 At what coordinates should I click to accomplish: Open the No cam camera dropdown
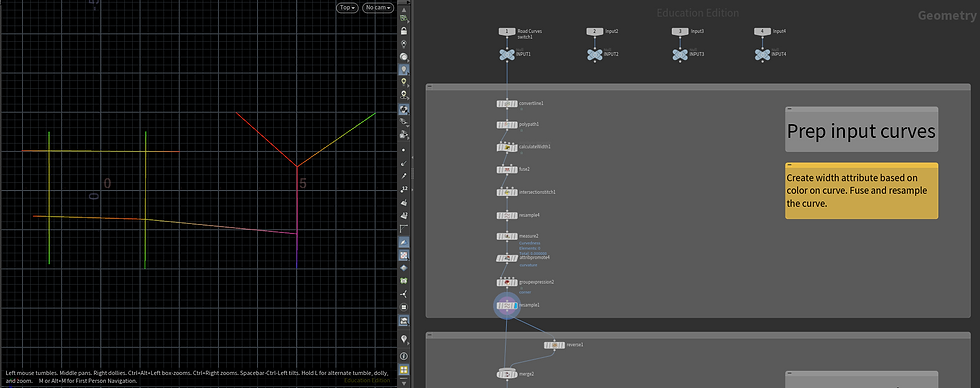click(379, 7)
